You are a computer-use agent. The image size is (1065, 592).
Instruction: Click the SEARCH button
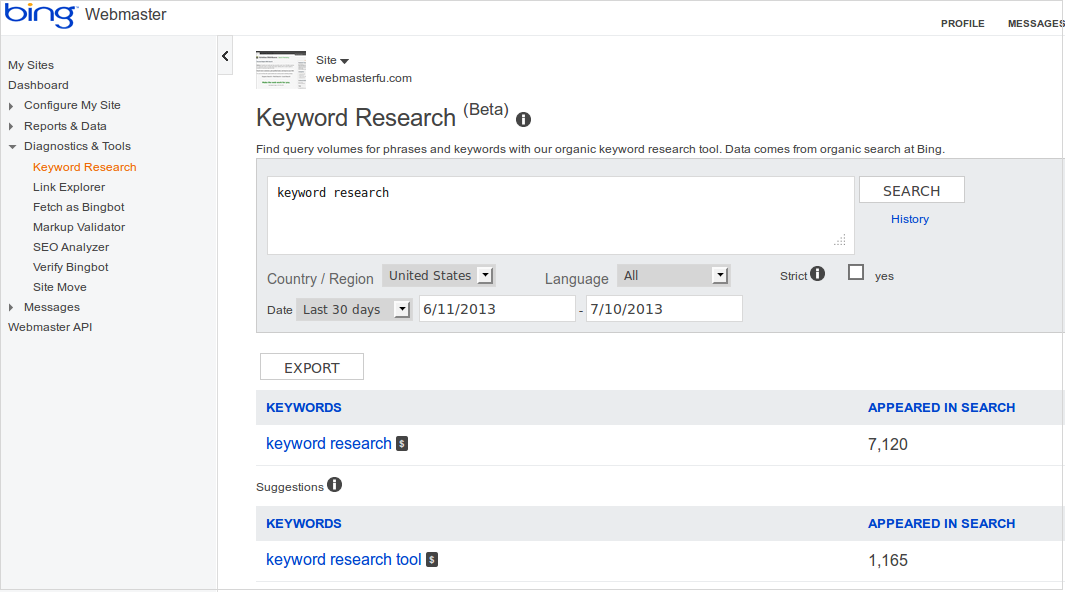coord(910,189)
